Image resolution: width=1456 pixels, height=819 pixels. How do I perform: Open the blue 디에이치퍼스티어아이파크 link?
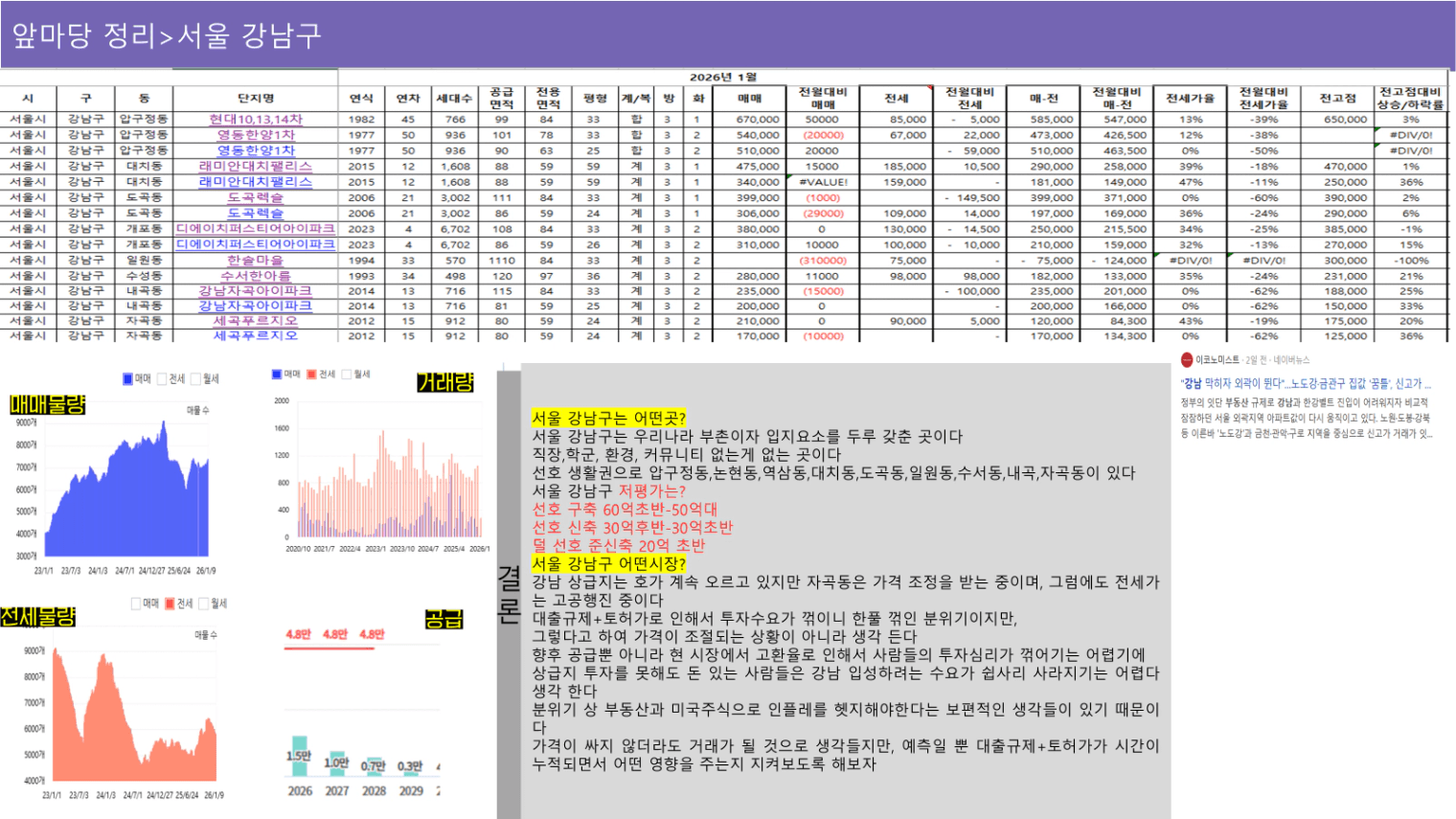point(255,244)
